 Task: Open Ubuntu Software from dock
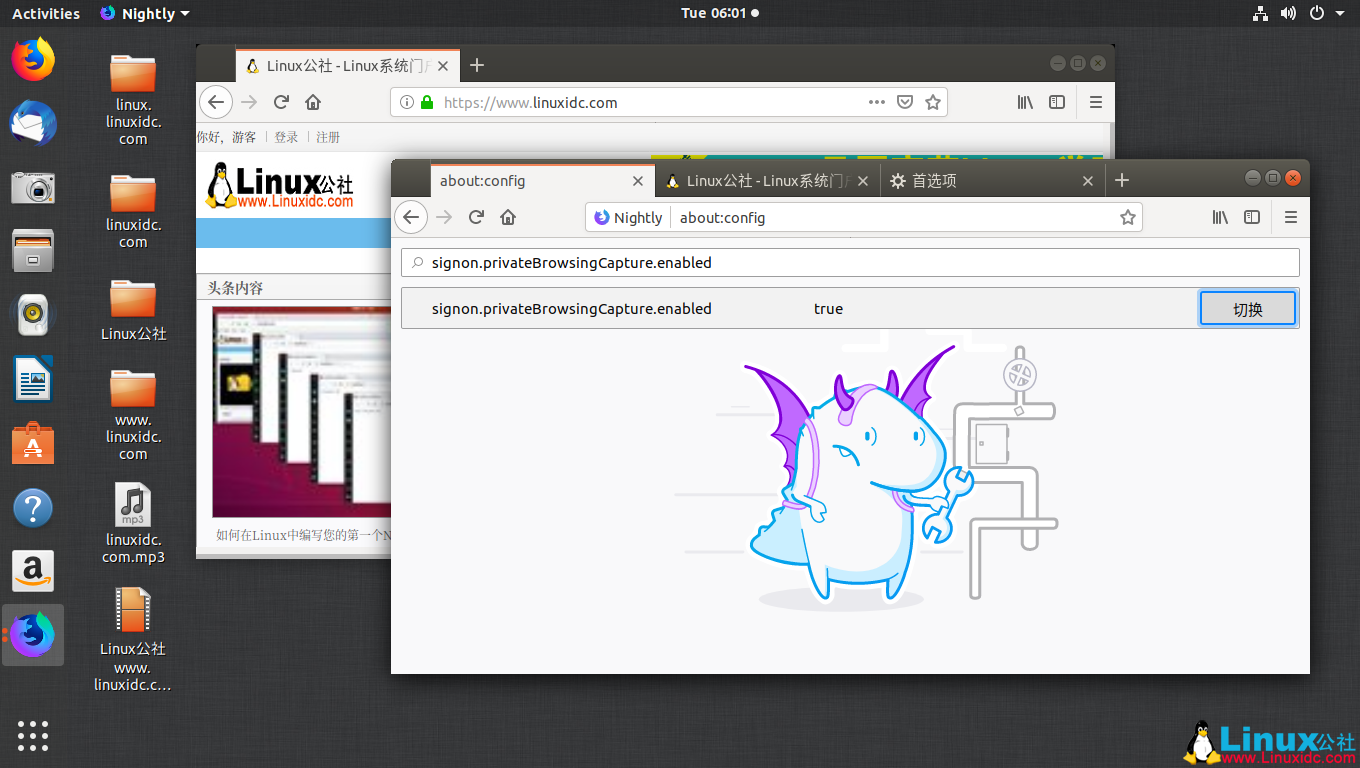33,443
